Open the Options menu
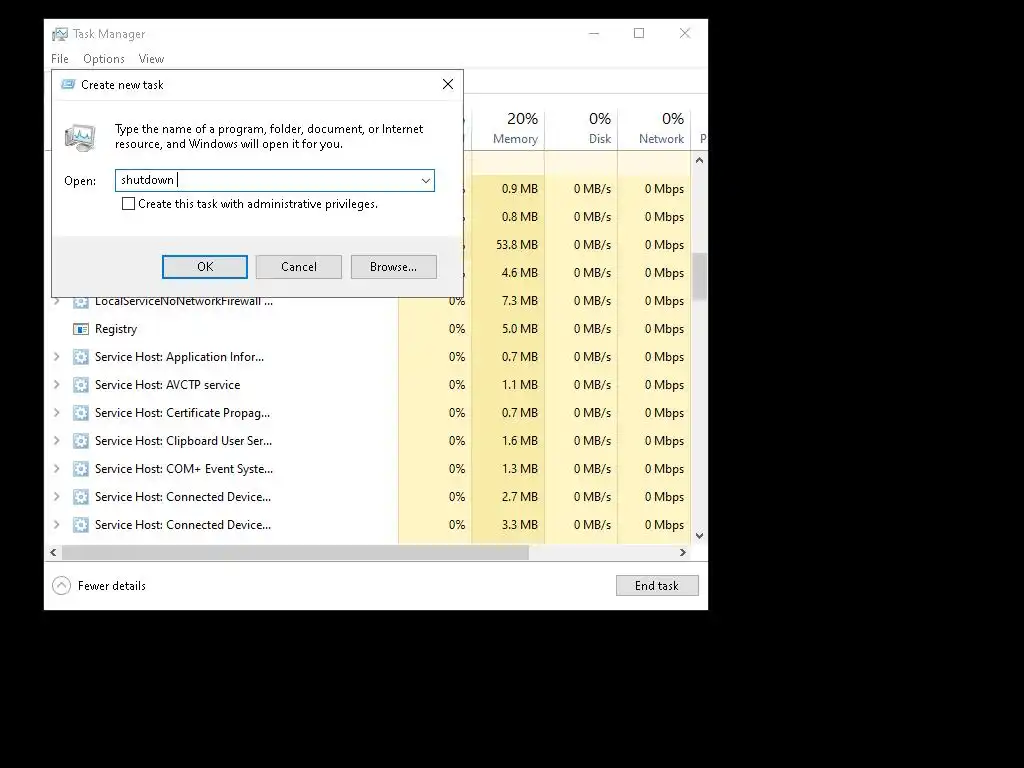This screenshot has width=1024, height=768. (x=104, y=59)
